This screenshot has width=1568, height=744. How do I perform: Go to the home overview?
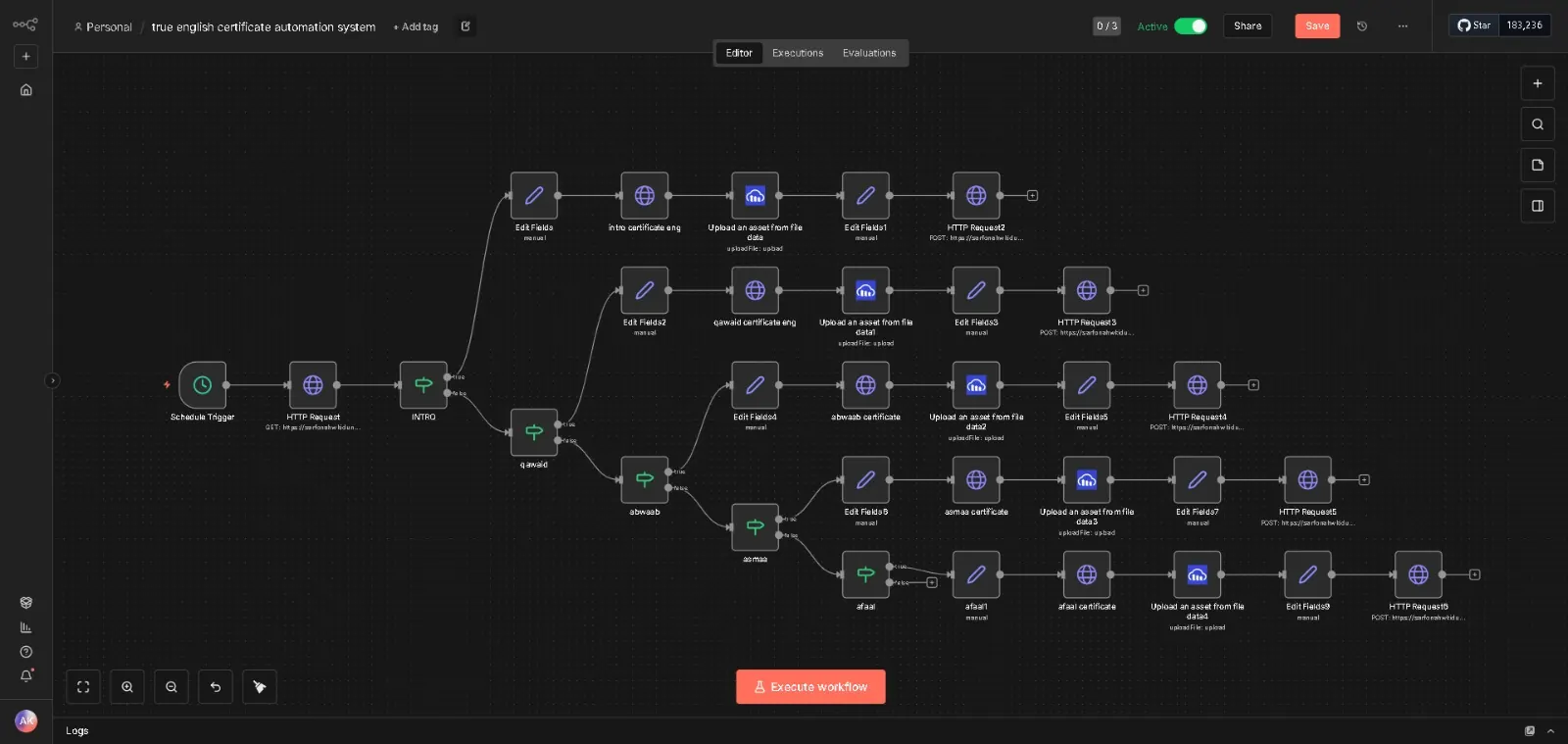pos(26,90)
